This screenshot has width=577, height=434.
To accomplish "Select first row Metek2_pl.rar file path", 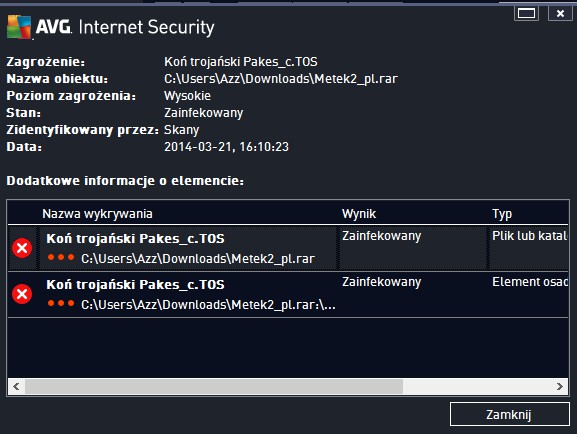I will [x=198, y=259].
